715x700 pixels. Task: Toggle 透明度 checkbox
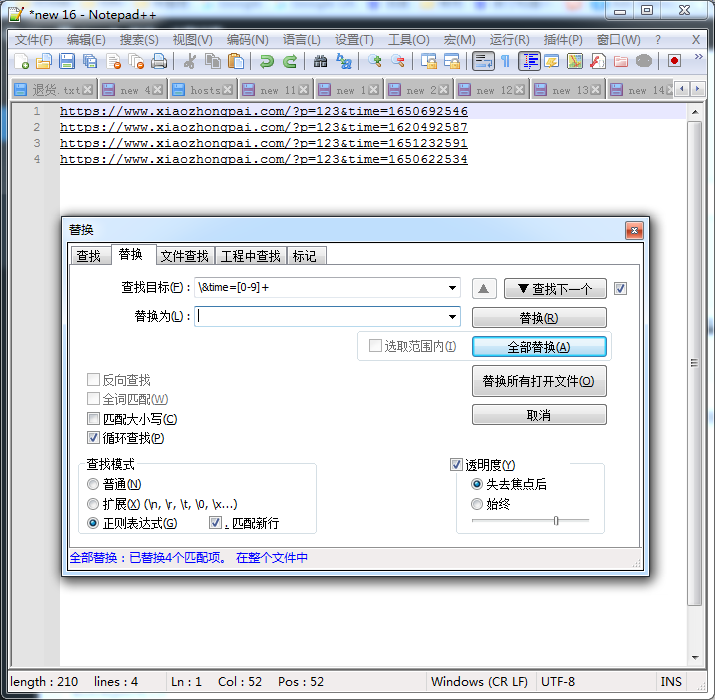tap(456, 464)
